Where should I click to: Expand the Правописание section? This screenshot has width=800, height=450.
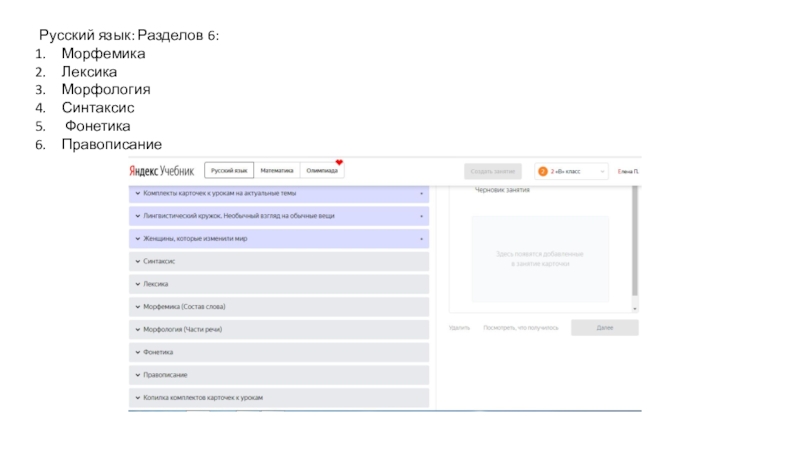click(x=280, y=375)
